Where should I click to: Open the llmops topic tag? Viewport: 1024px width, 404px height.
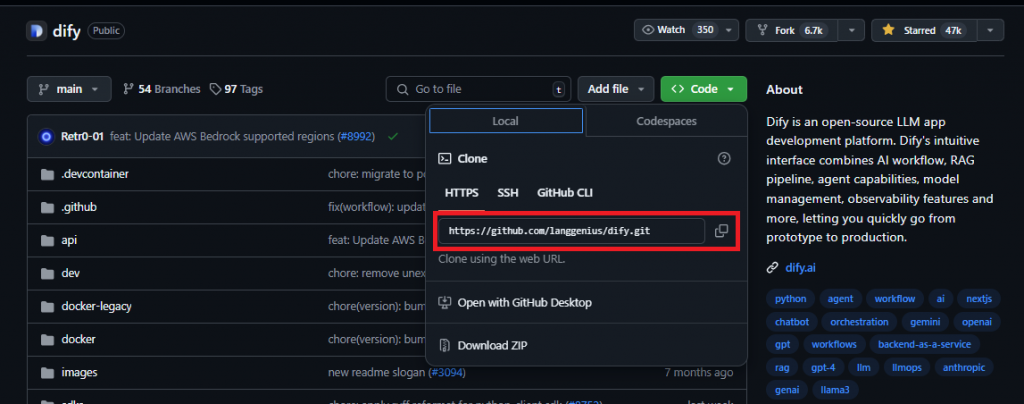(x=906, y=367)
